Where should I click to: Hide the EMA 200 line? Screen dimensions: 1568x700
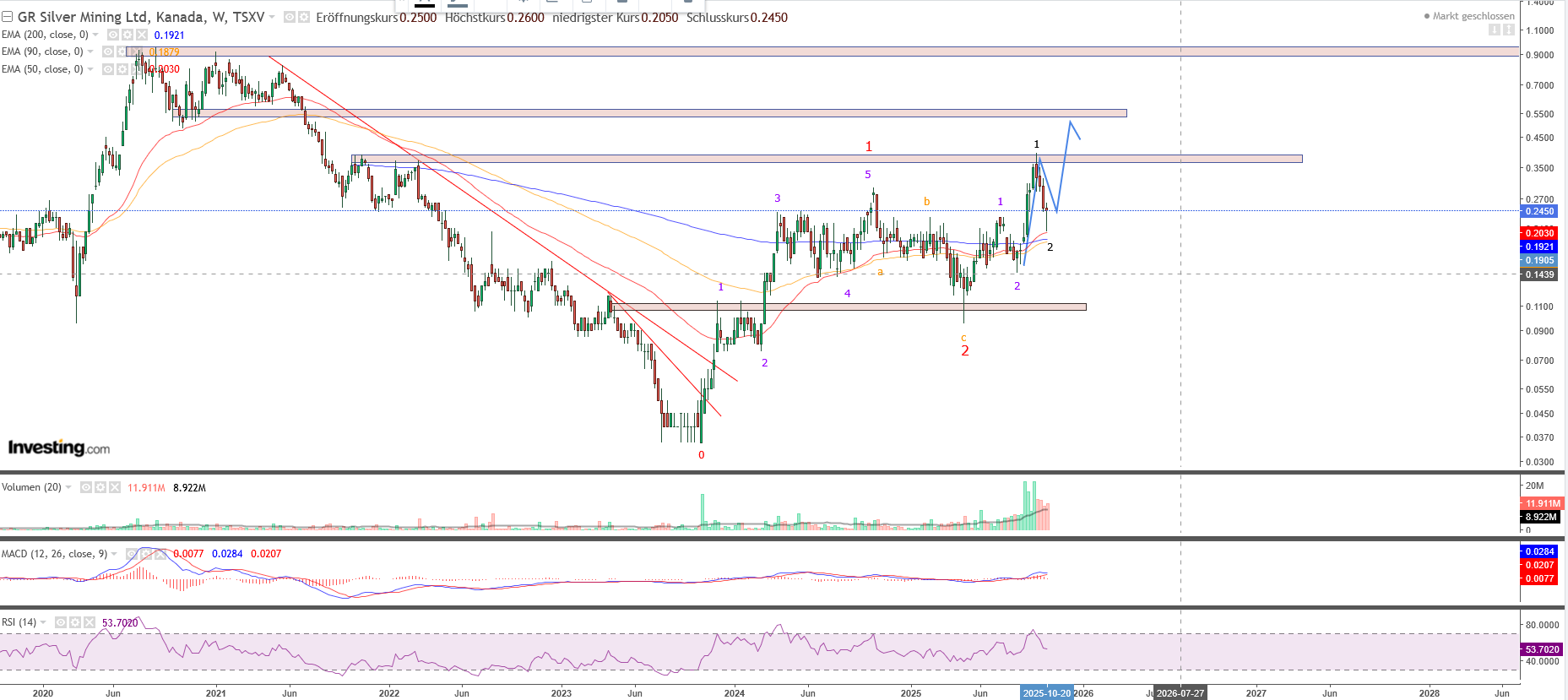[113, 35]
